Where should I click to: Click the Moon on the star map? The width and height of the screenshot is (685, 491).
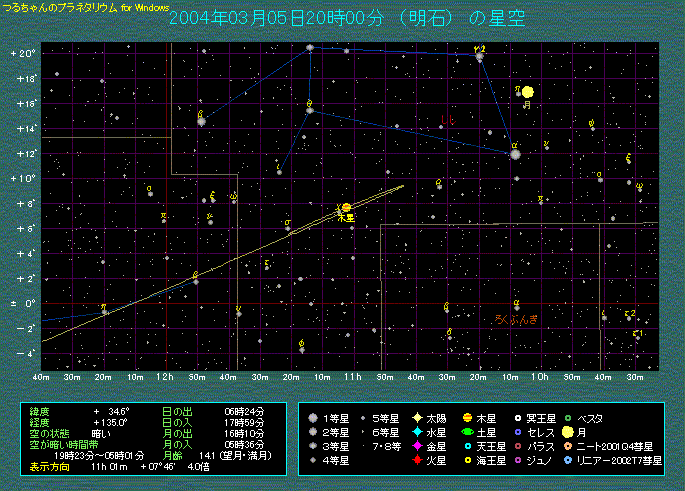(527, 92)
